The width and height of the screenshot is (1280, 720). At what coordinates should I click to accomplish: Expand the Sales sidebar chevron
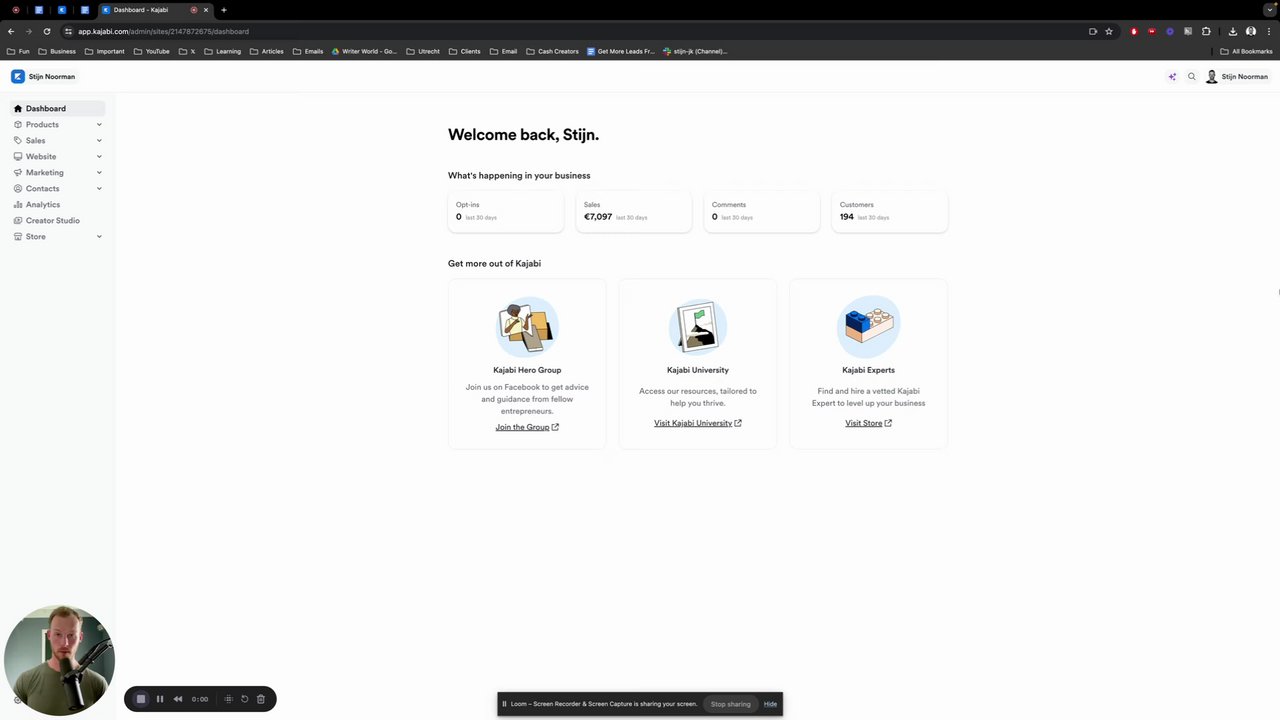99,140
